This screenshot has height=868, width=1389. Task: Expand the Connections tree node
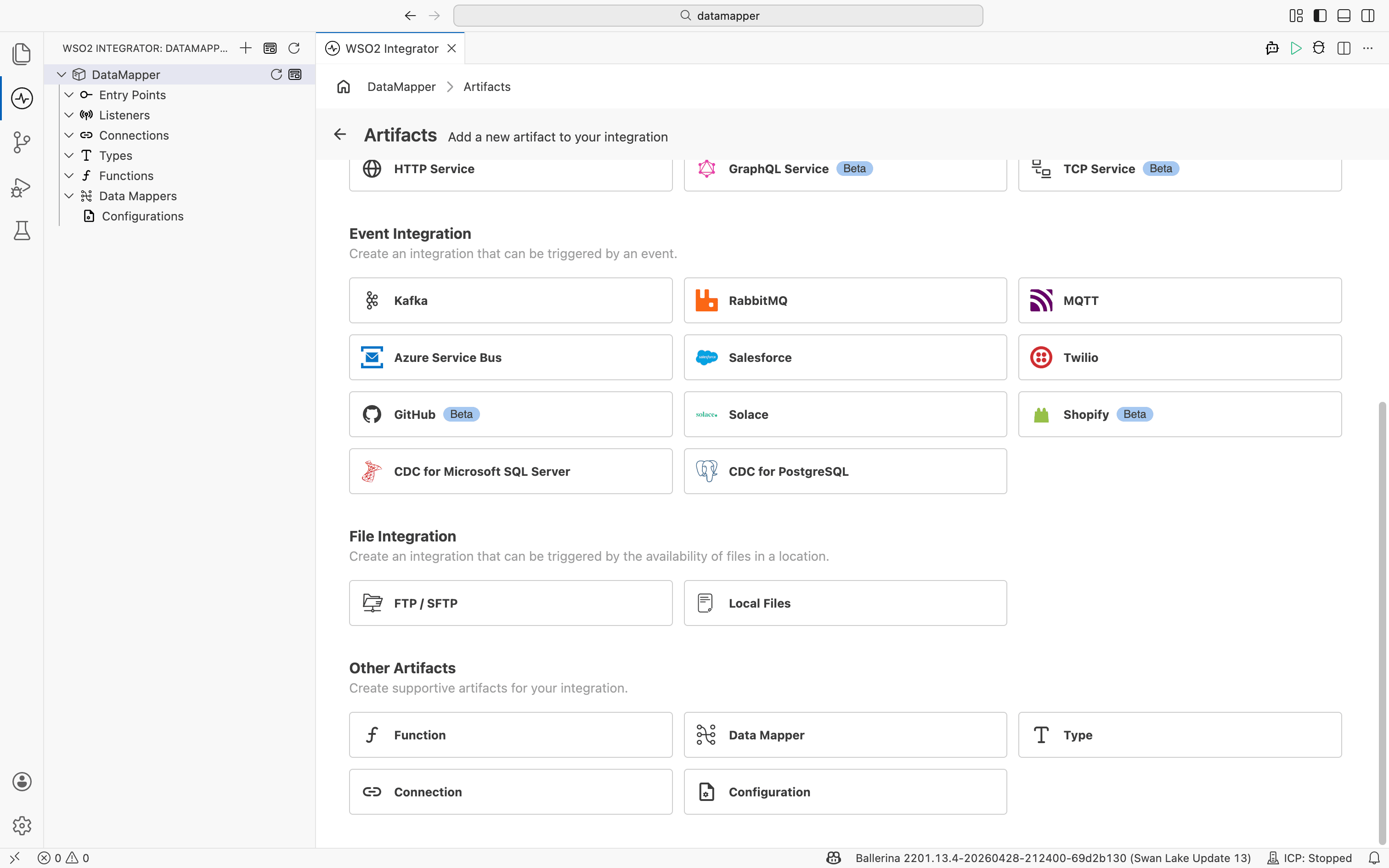(69, 135)
